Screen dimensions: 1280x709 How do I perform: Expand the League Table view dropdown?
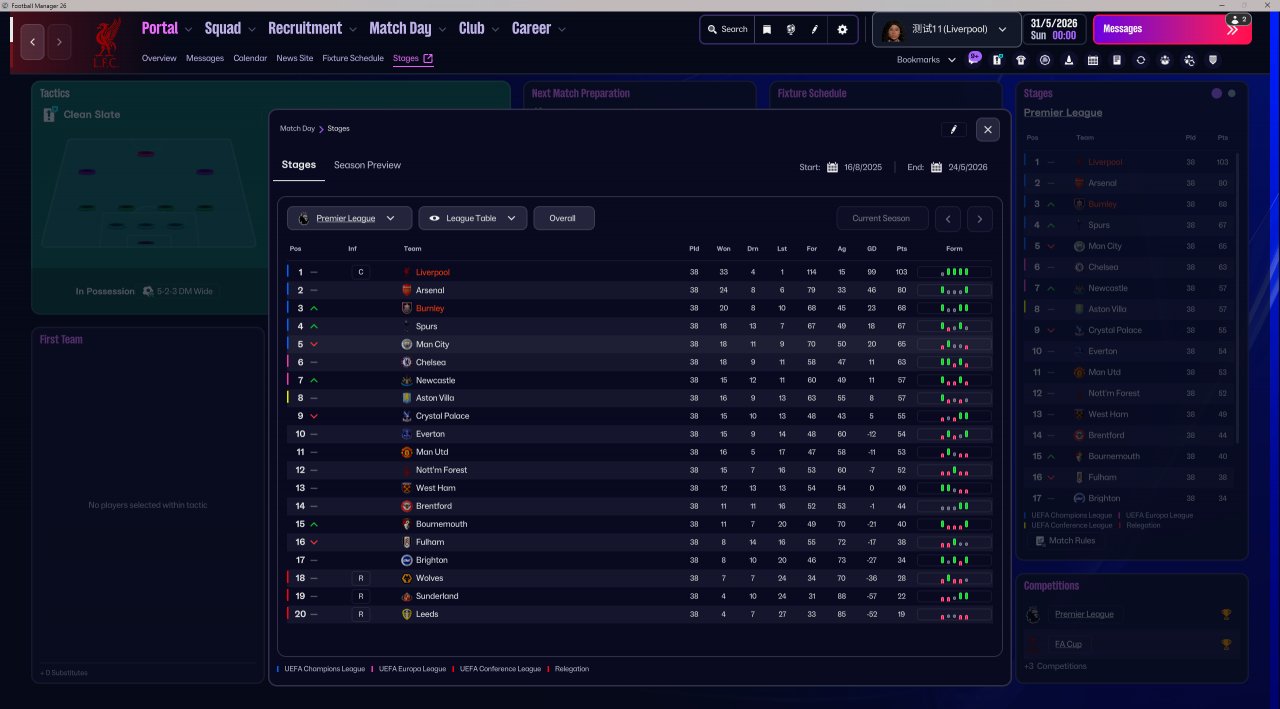473,218
